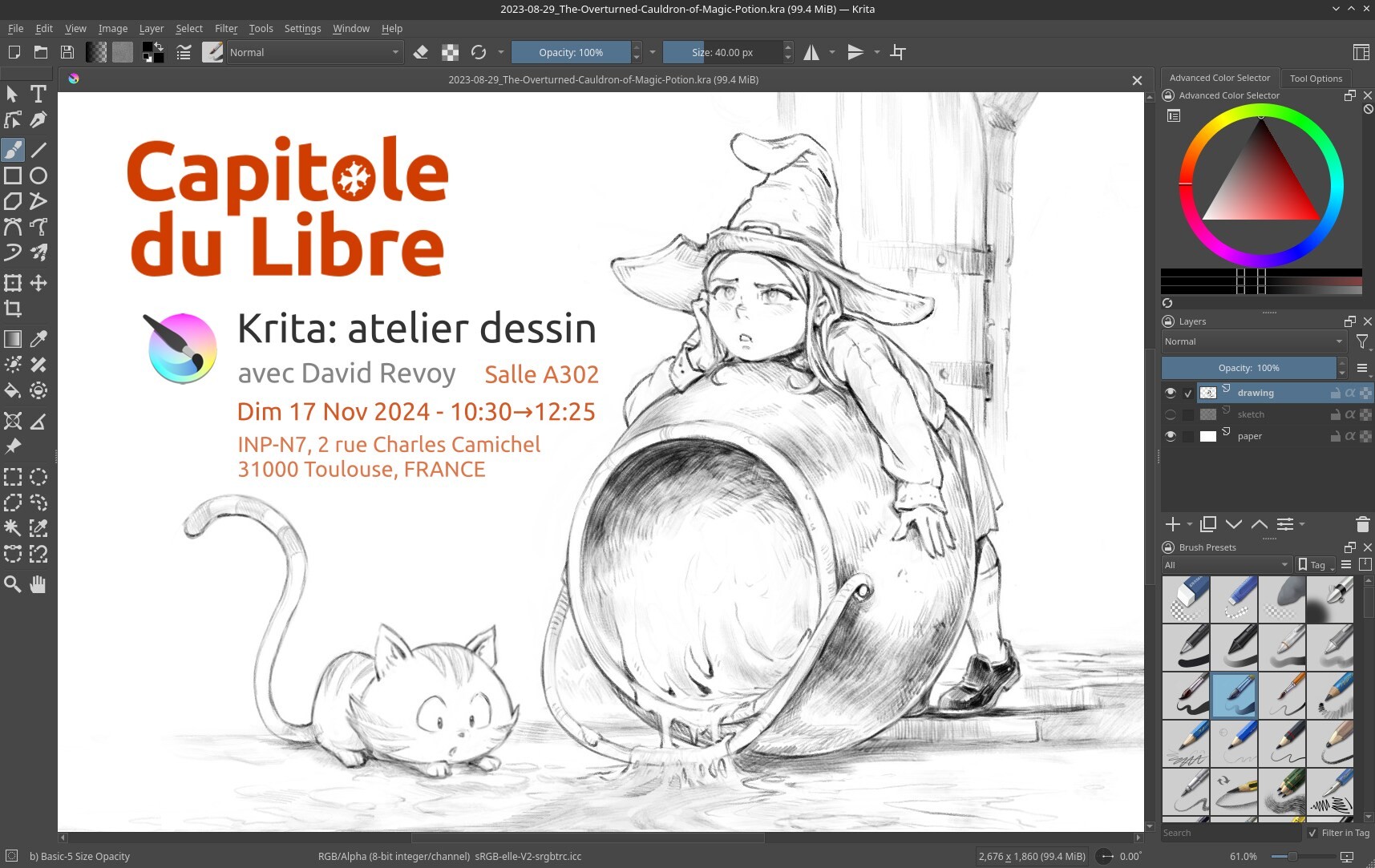
Task: Toggle preserve alpha in the toolbar
Action: tap(451, 52)
